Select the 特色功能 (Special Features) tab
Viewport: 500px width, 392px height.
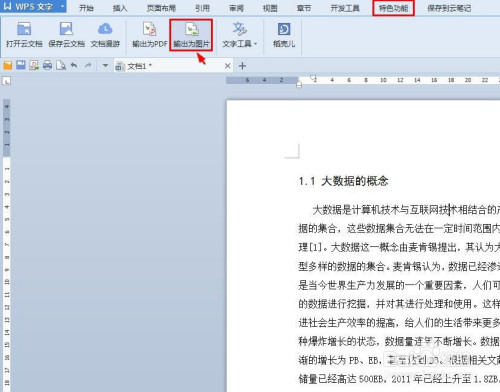pyautogui.click(x=393, y=8)
